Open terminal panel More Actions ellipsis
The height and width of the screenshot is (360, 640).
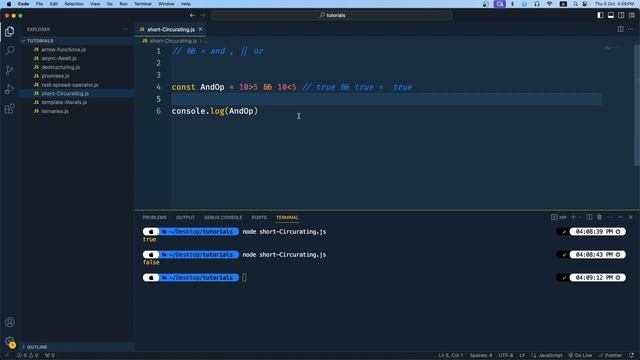pyautogui.click(x=610, y=217)
